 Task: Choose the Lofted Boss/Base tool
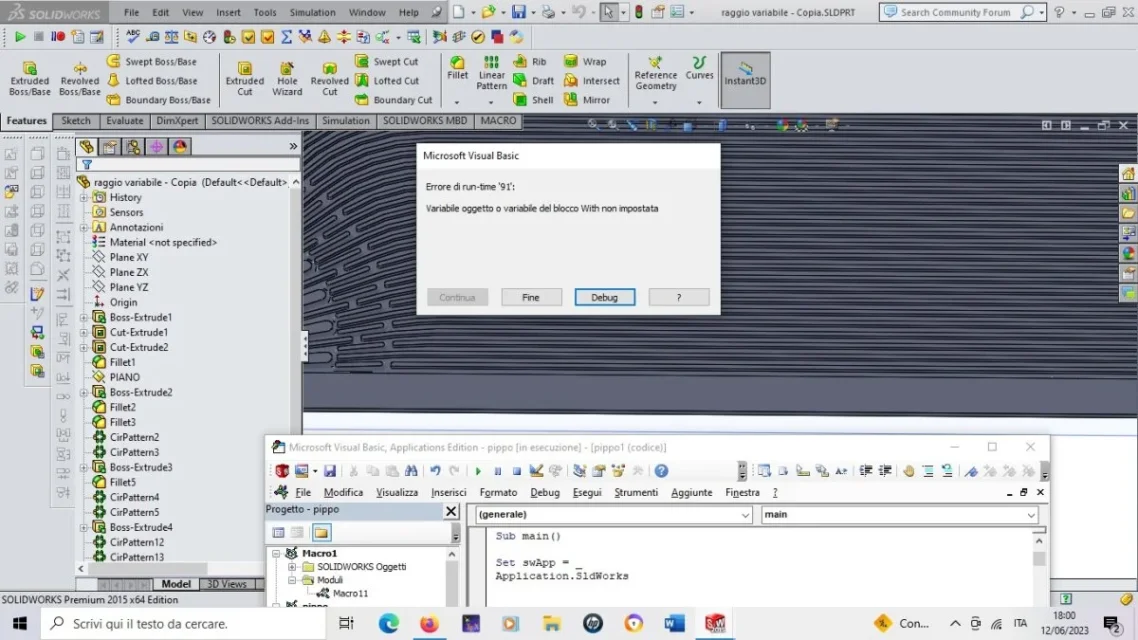pos(152,81)
